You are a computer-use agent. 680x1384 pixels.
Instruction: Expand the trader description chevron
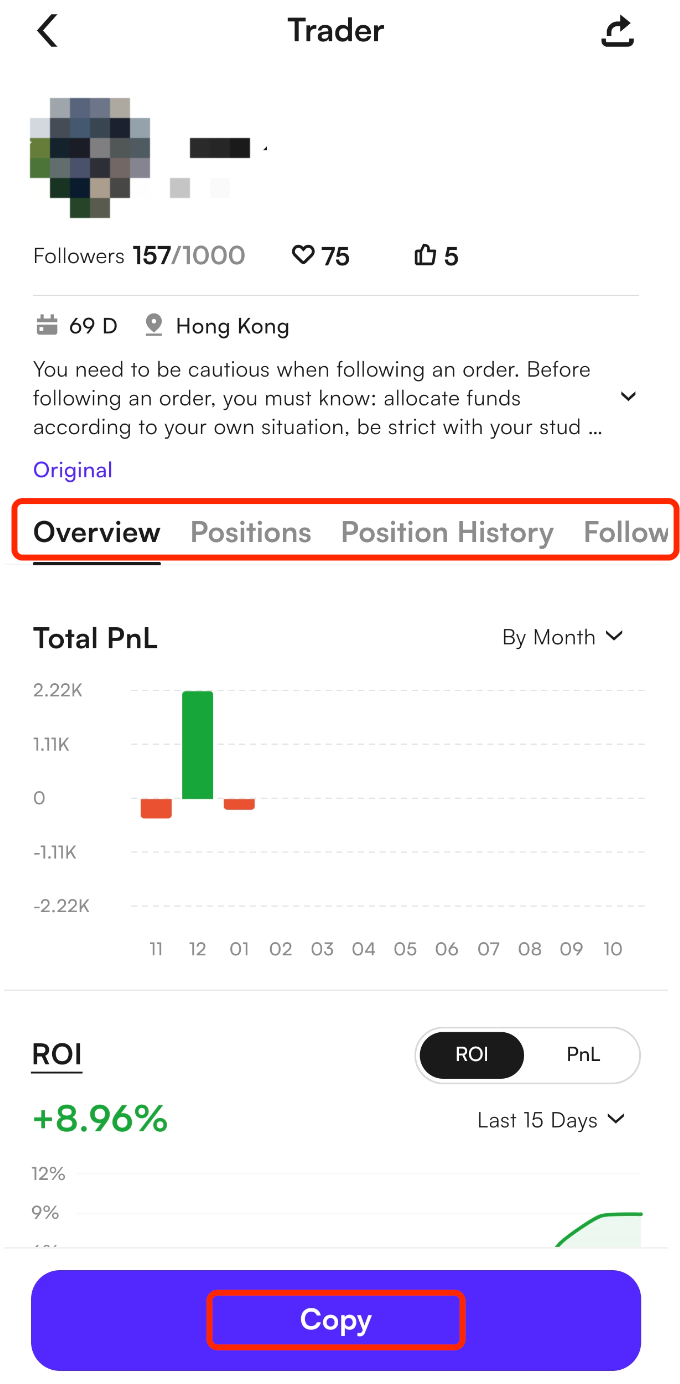click(x=628, y=397)
